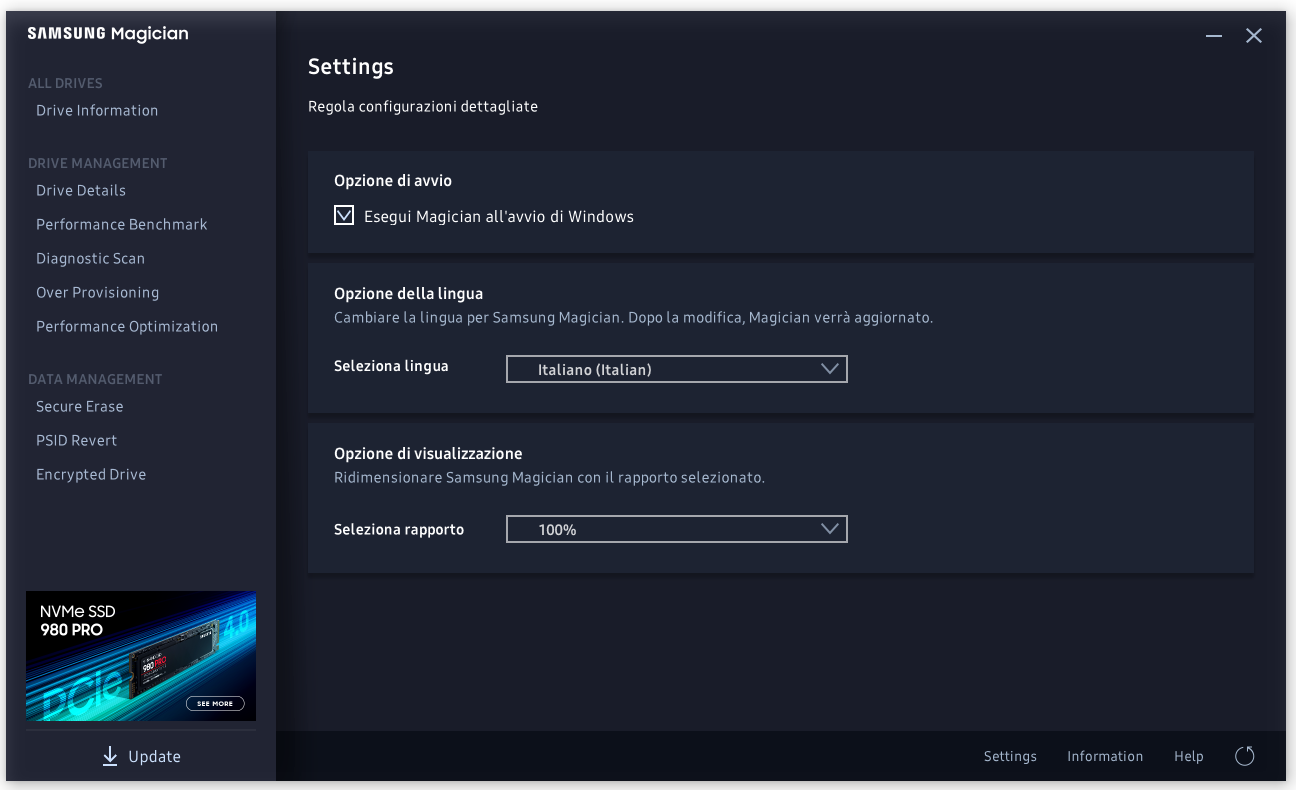Image resolution: width=1296 pixels, height=790 pixels.
Task: Open Over Provisioning page
Action: coord(97,292)
